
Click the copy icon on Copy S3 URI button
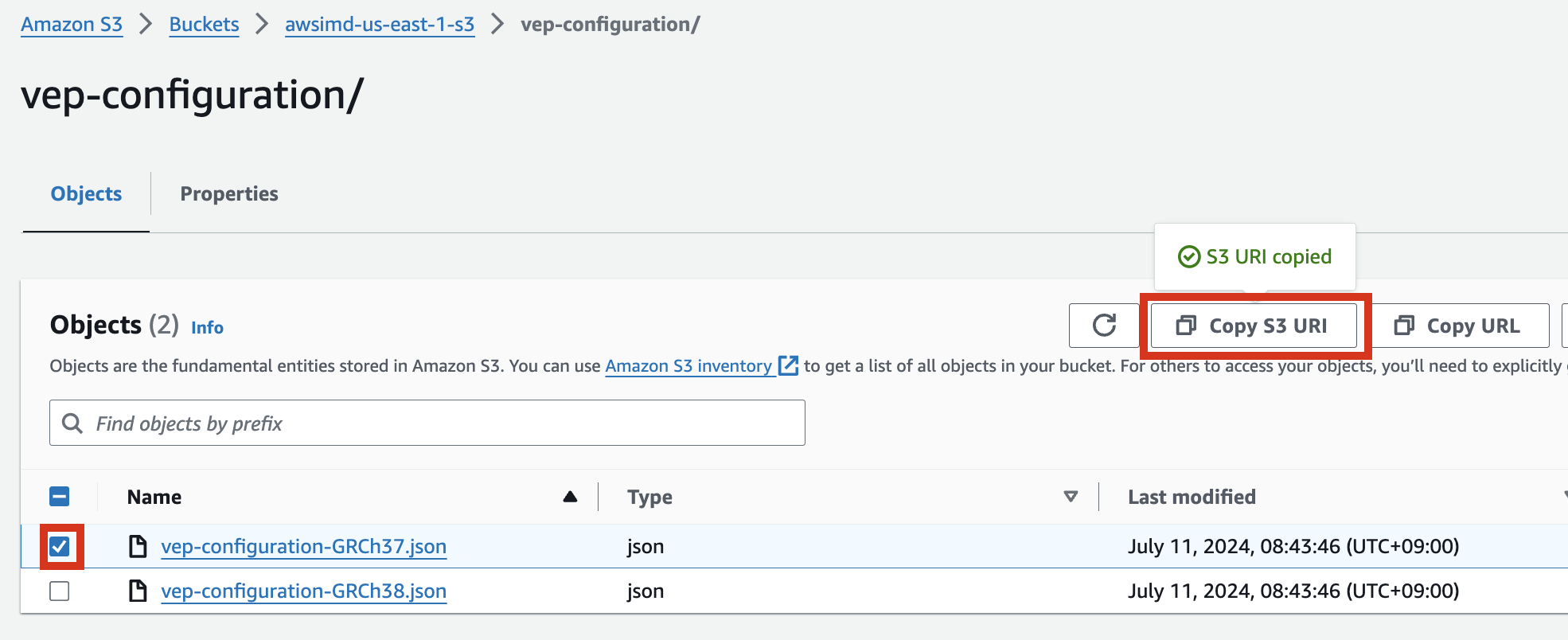(1186, 326)
